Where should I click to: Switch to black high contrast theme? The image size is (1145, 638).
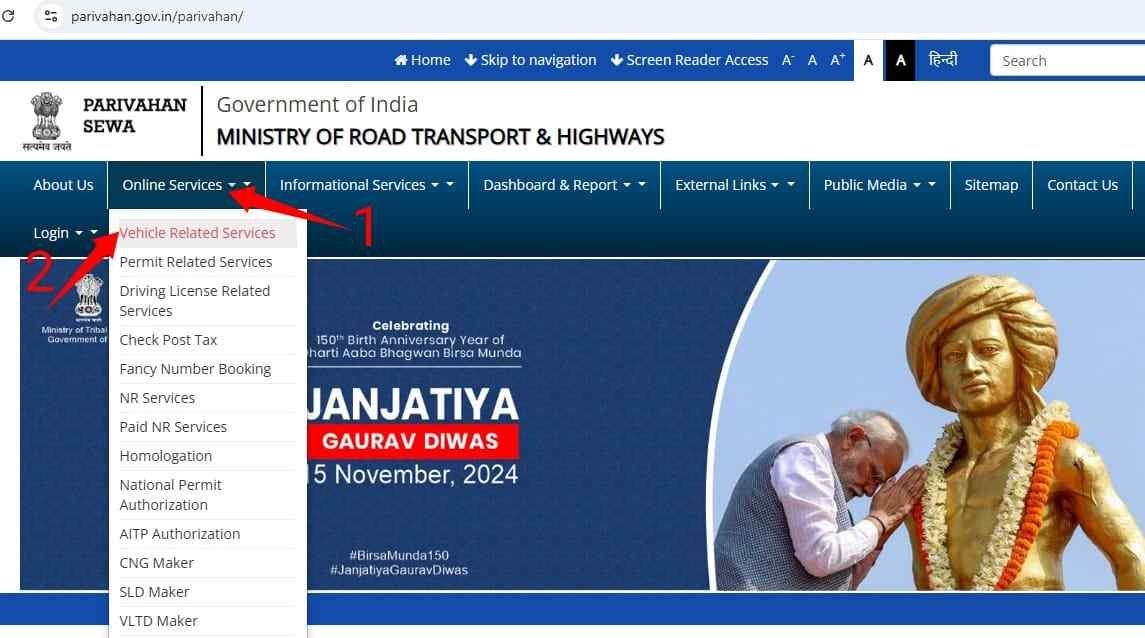(900, 60)
